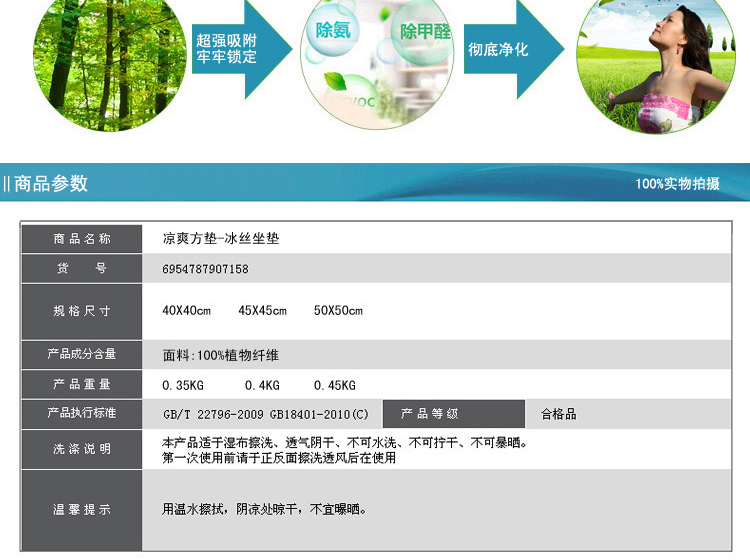Click the 商品名称 header cell

click(82, 239)
